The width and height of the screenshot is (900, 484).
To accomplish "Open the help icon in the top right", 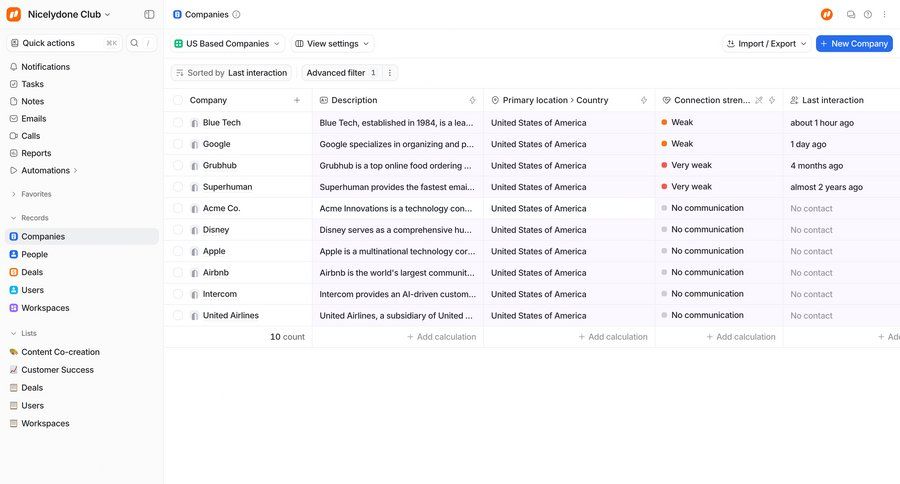I will pos(868,14).
